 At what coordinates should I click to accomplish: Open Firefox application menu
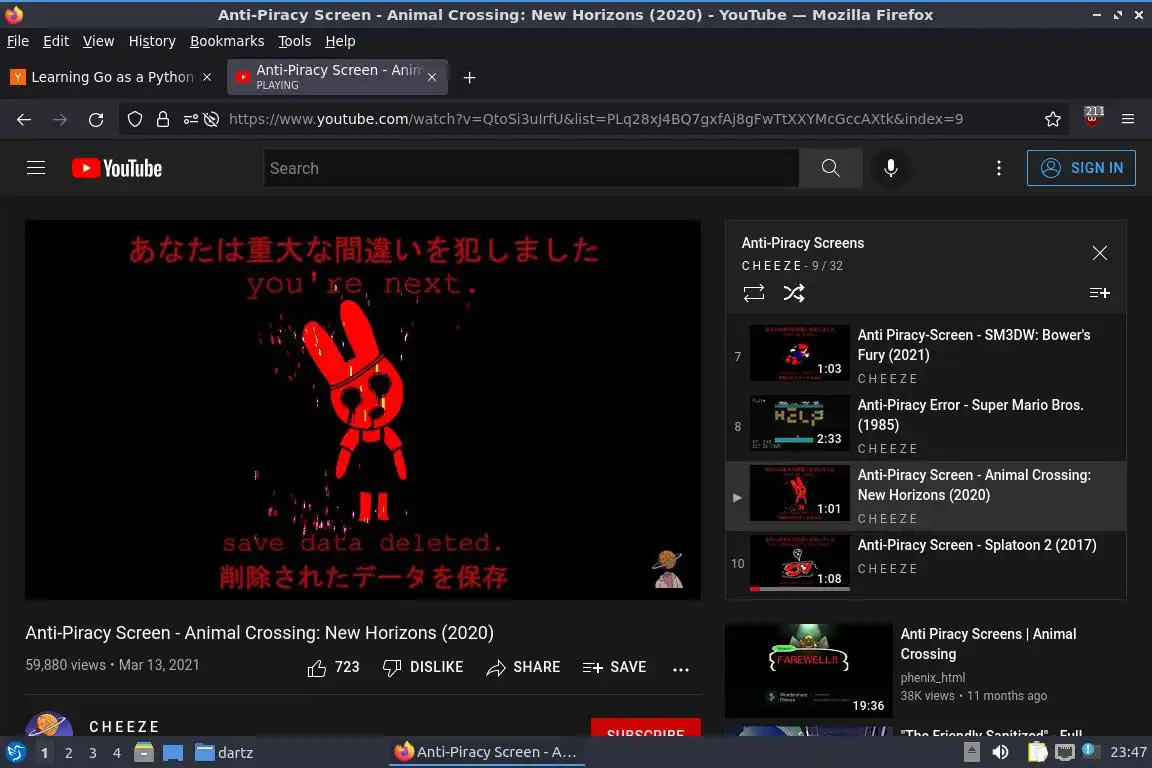pos(1128,119)
